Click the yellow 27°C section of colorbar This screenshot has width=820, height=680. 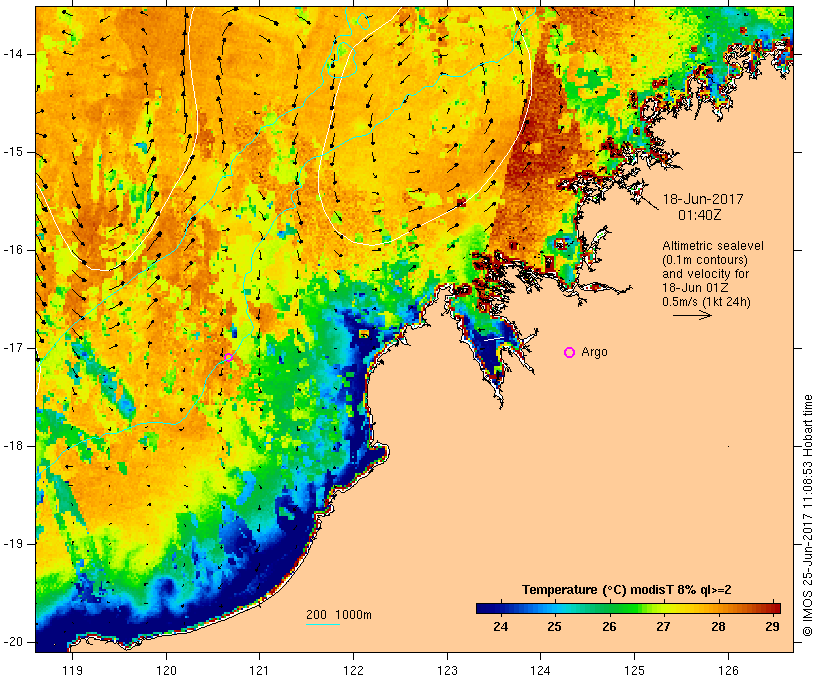(x=664, y=608)
